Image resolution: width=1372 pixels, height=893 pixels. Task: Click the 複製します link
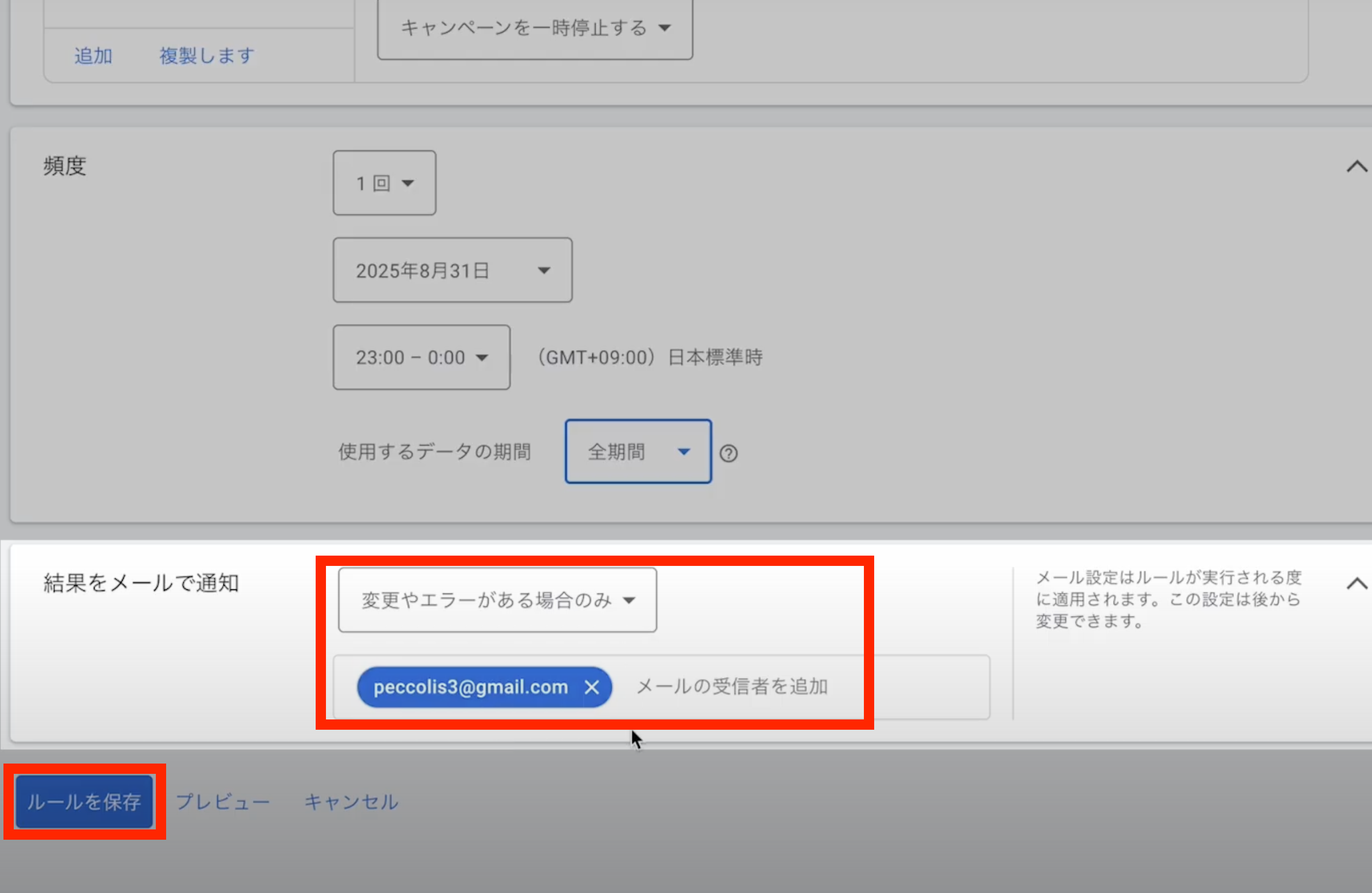207,56
